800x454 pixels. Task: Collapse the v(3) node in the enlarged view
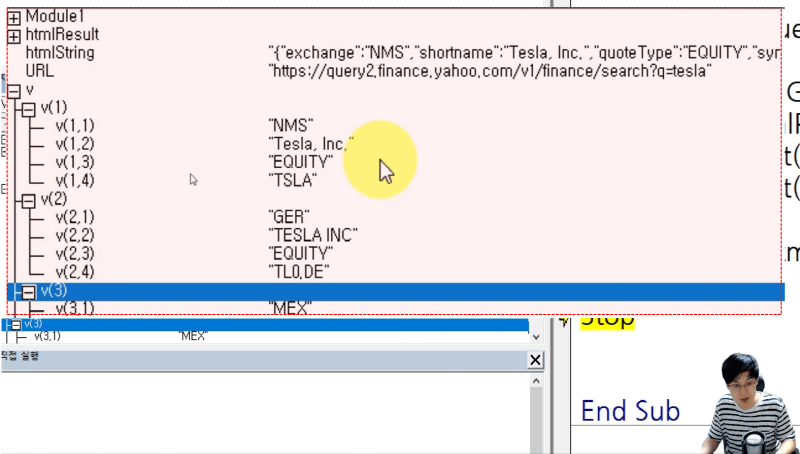(x=29, y=291)
